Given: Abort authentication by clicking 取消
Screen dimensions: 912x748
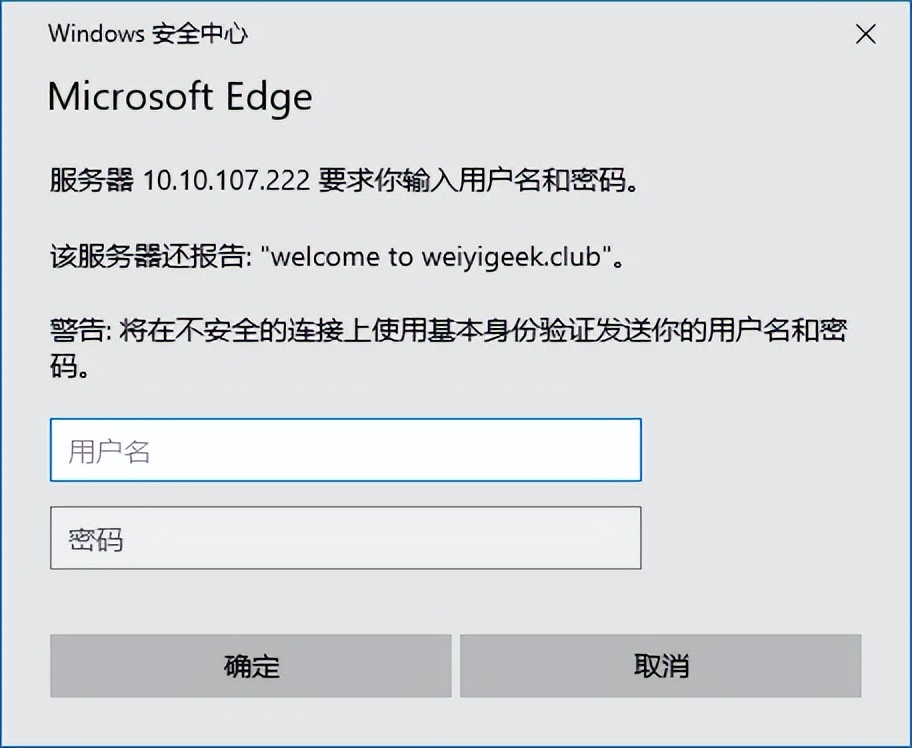Looking at the screenshot, I should 659,666.
